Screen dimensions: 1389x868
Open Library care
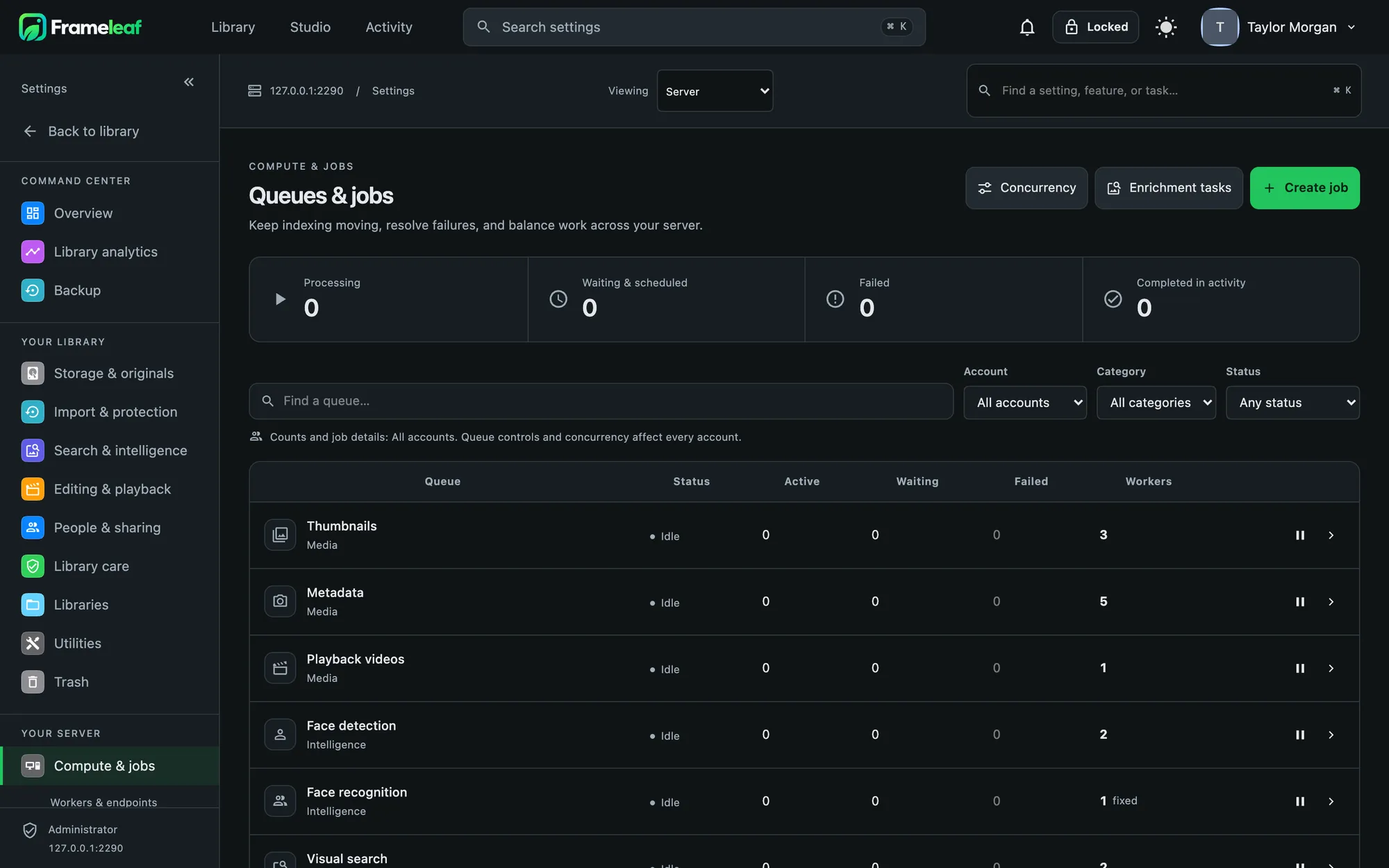coord(110,566)
